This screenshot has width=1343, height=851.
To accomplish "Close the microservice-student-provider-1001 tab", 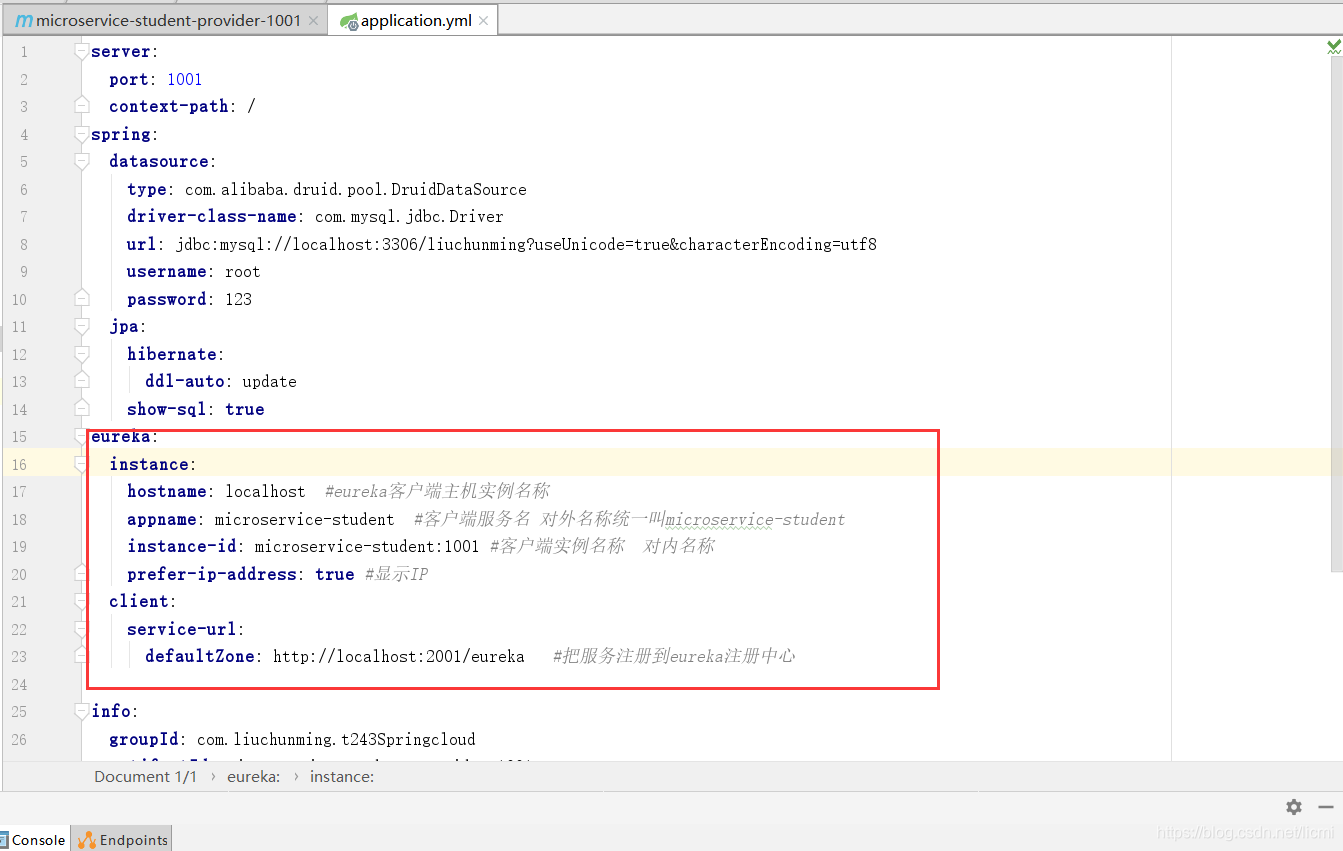I will [x=313, y=21].
